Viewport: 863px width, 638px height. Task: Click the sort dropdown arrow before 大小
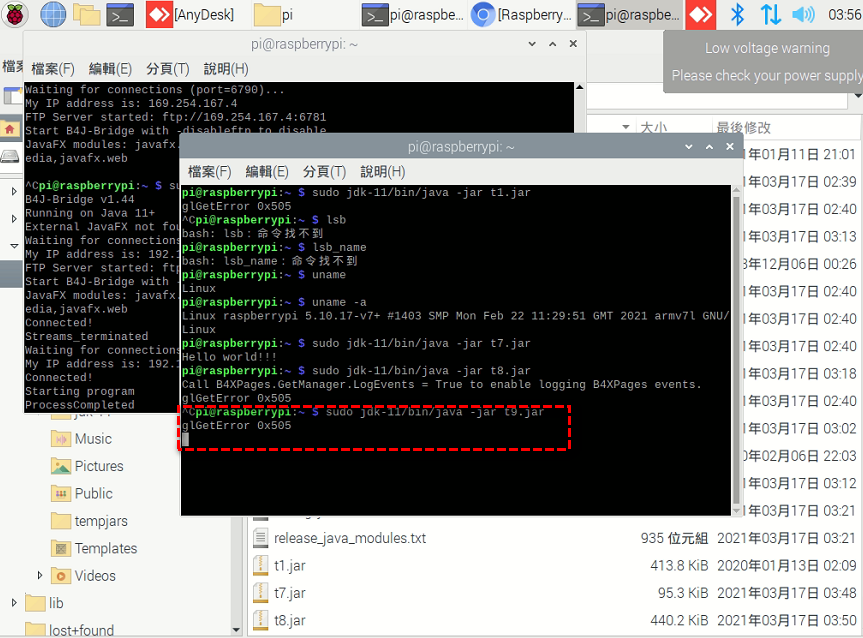click(626, 127)
